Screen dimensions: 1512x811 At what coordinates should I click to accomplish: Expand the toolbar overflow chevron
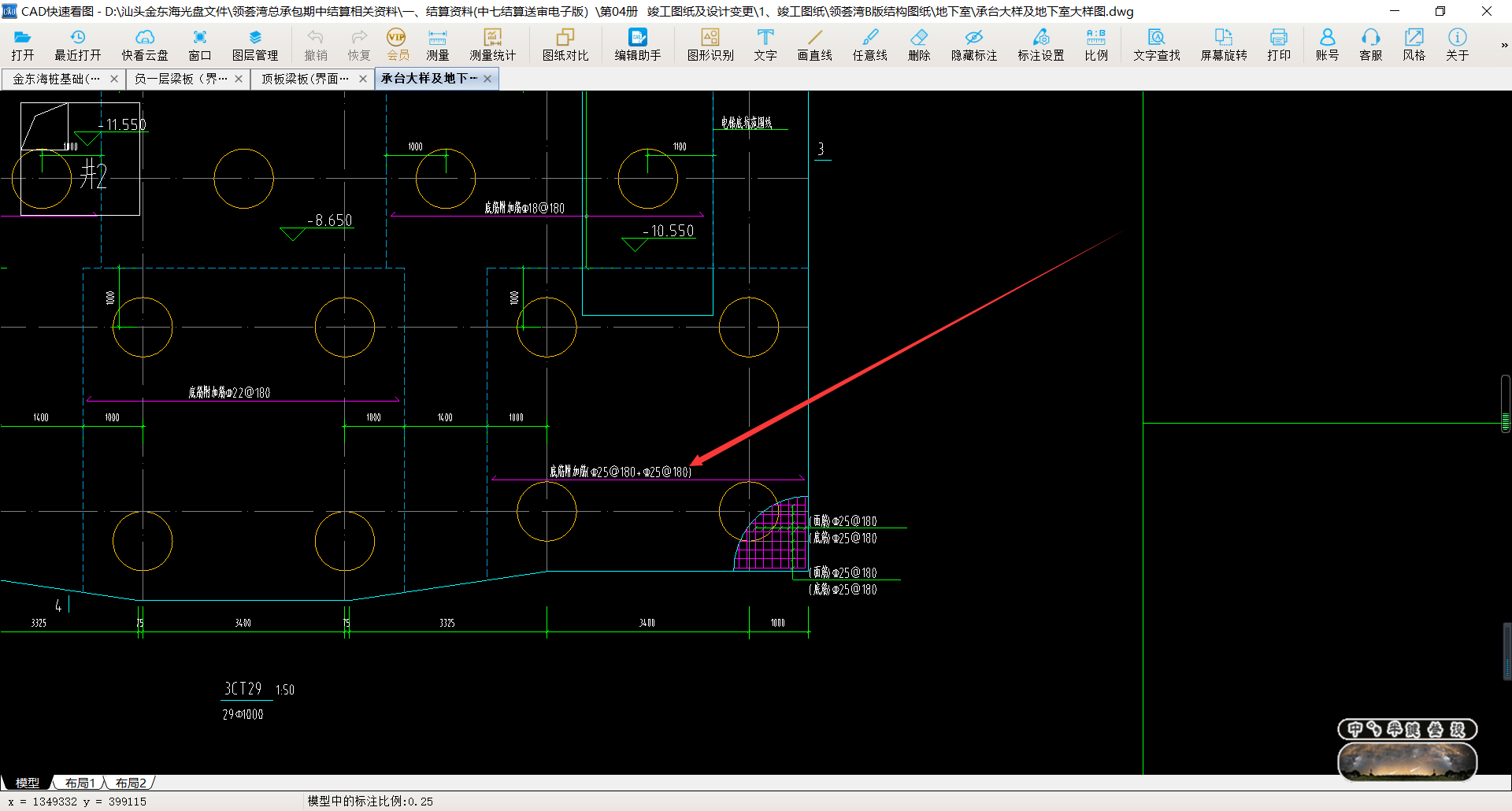click(x=1503, y=45)
